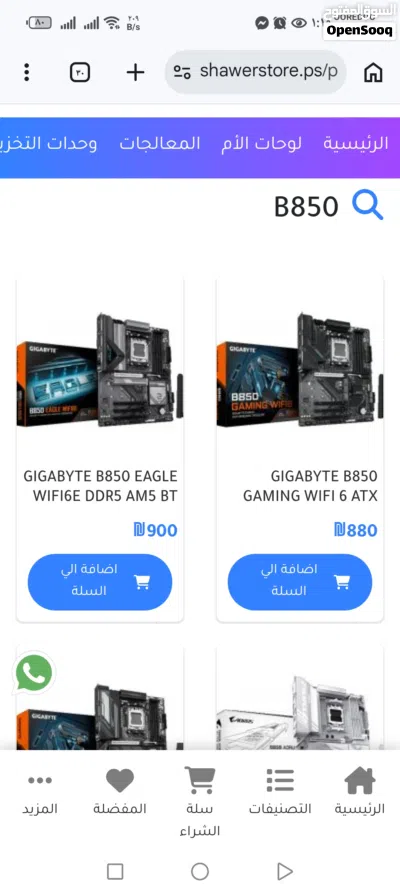Go to home via bottom house icon
400x893 pixels.
pos(360,780)
